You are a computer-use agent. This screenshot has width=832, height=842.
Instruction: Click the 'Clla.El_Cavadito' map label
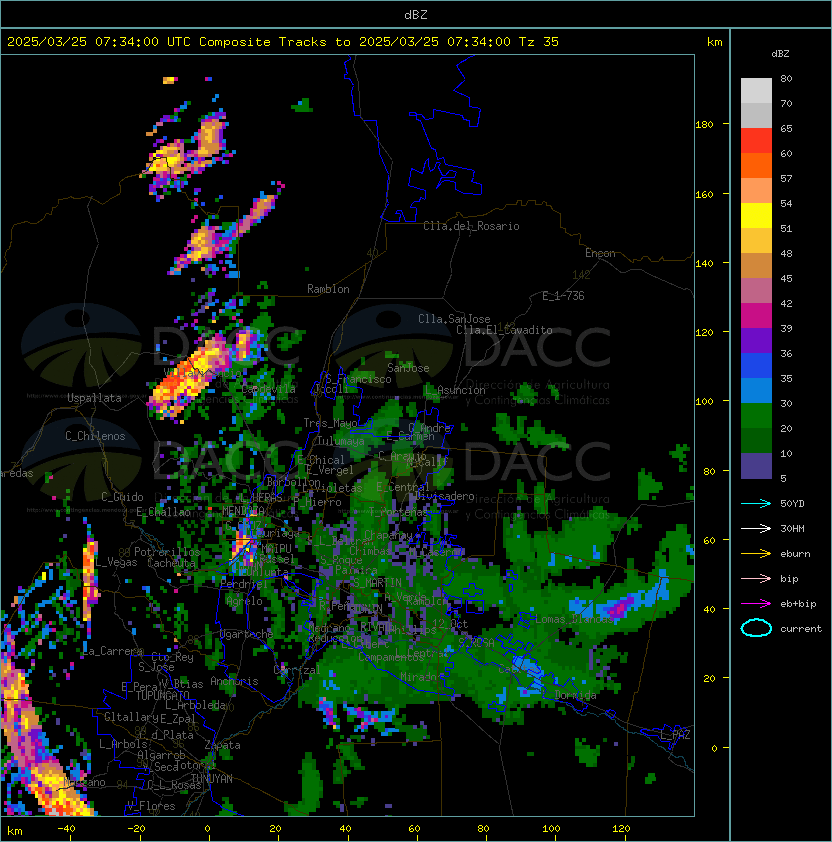tap(504, 330)
